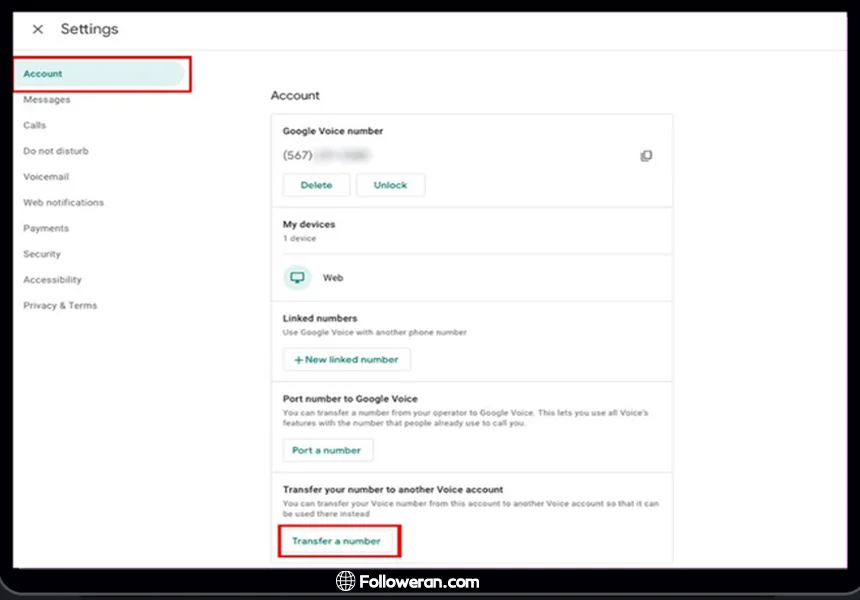Image resolution: width=860 pixels, height=600 pixels.
Task: Close Settings with the X icon
Action: click(x=38, y=29)
